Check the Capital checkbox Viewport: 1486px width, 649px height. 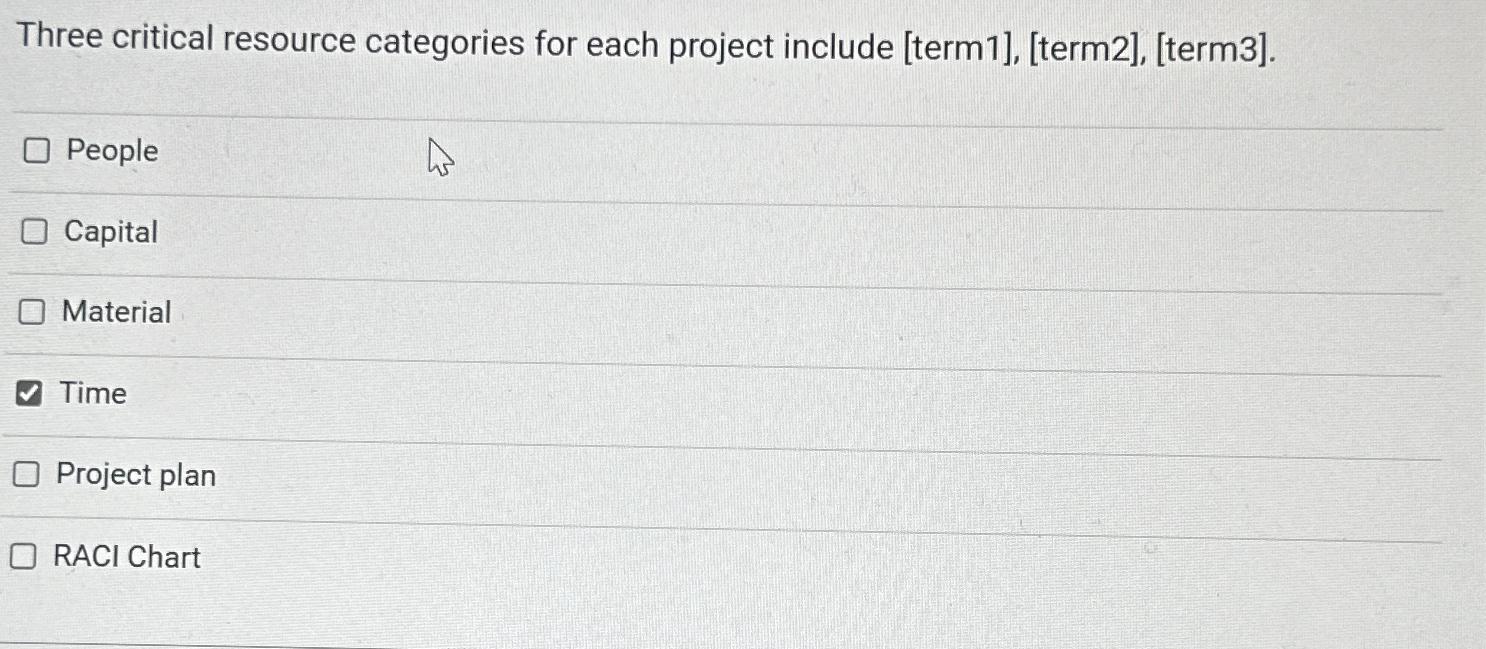click(35, 232)
